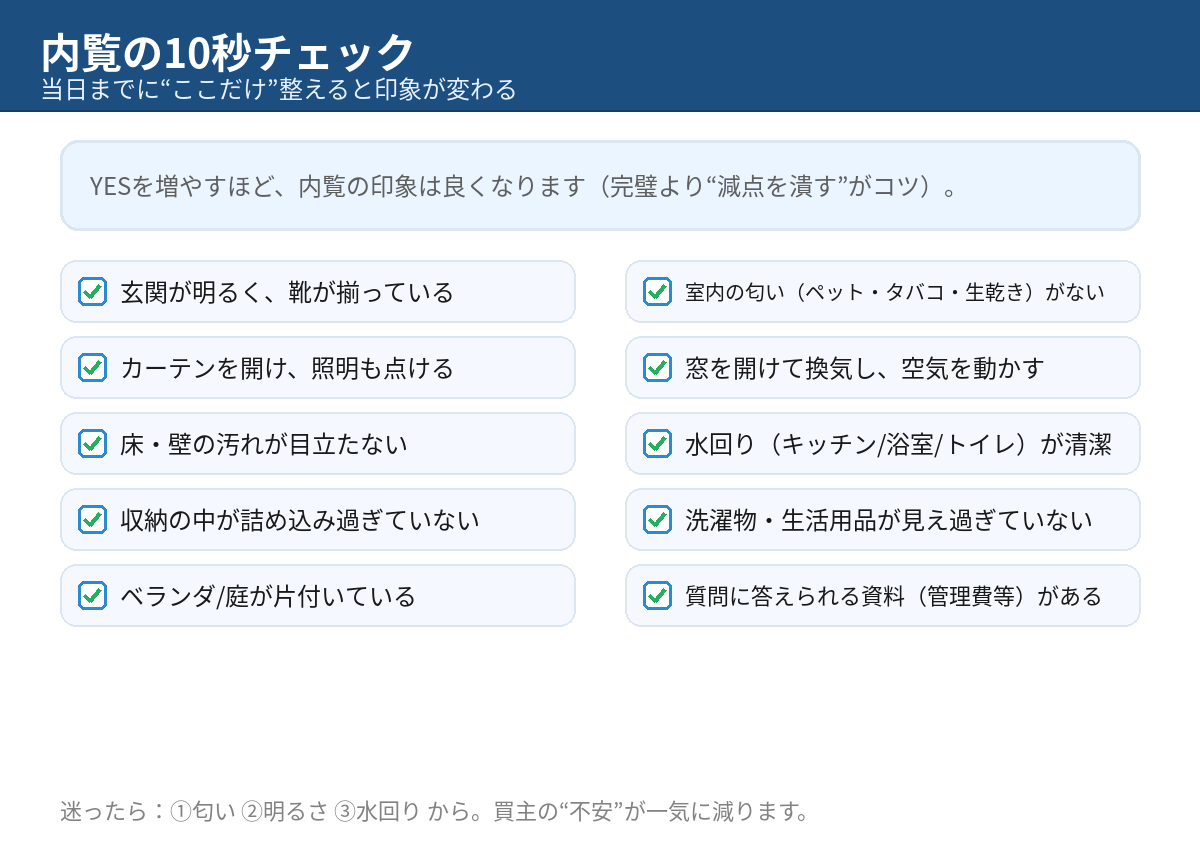Select the YESを増やすほど tip banner
The width and height of the screenshot is (1200, 860).
[600, 186]
